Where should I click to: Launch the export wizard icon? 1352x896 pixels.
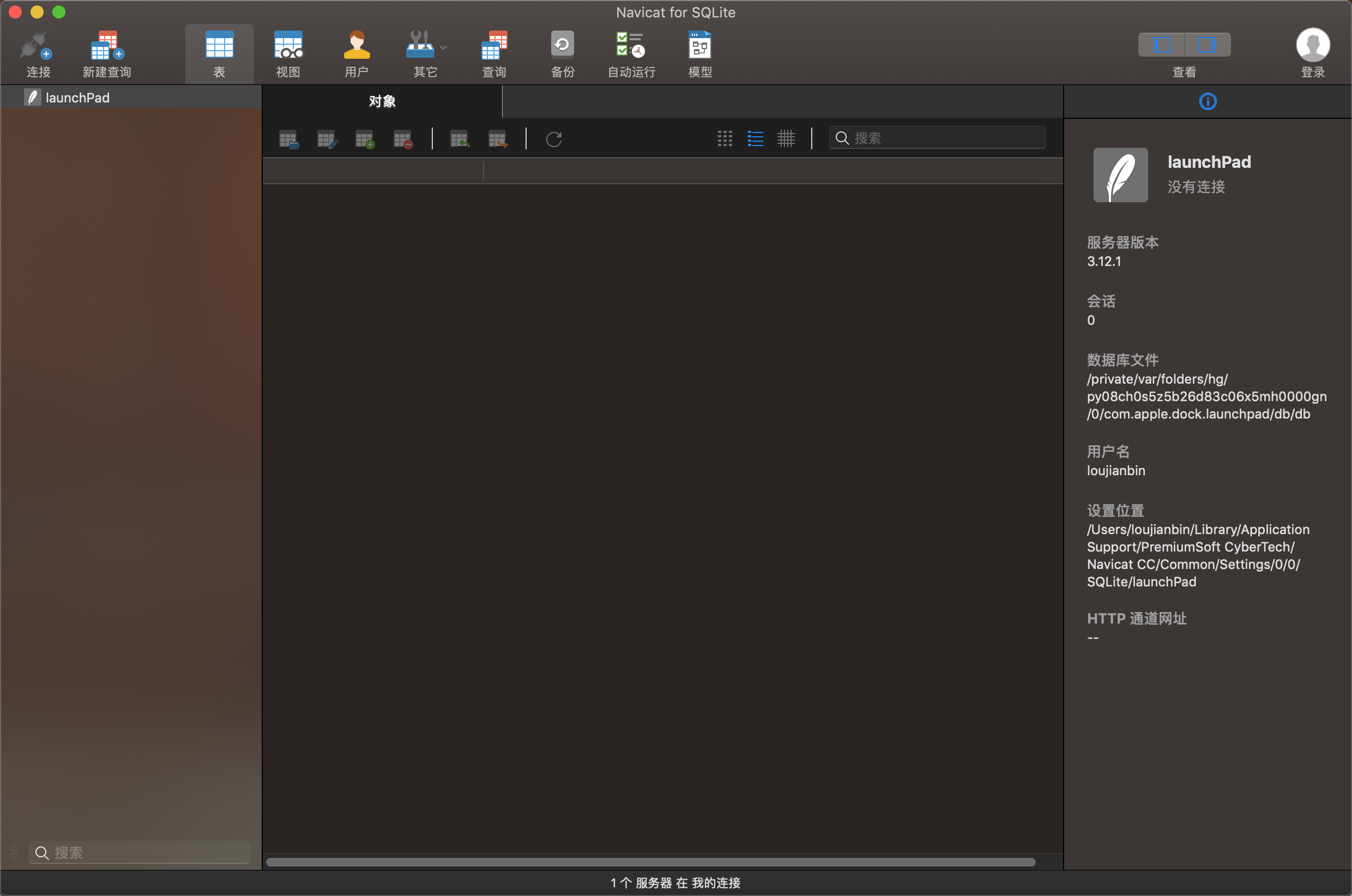coord(498,140)
